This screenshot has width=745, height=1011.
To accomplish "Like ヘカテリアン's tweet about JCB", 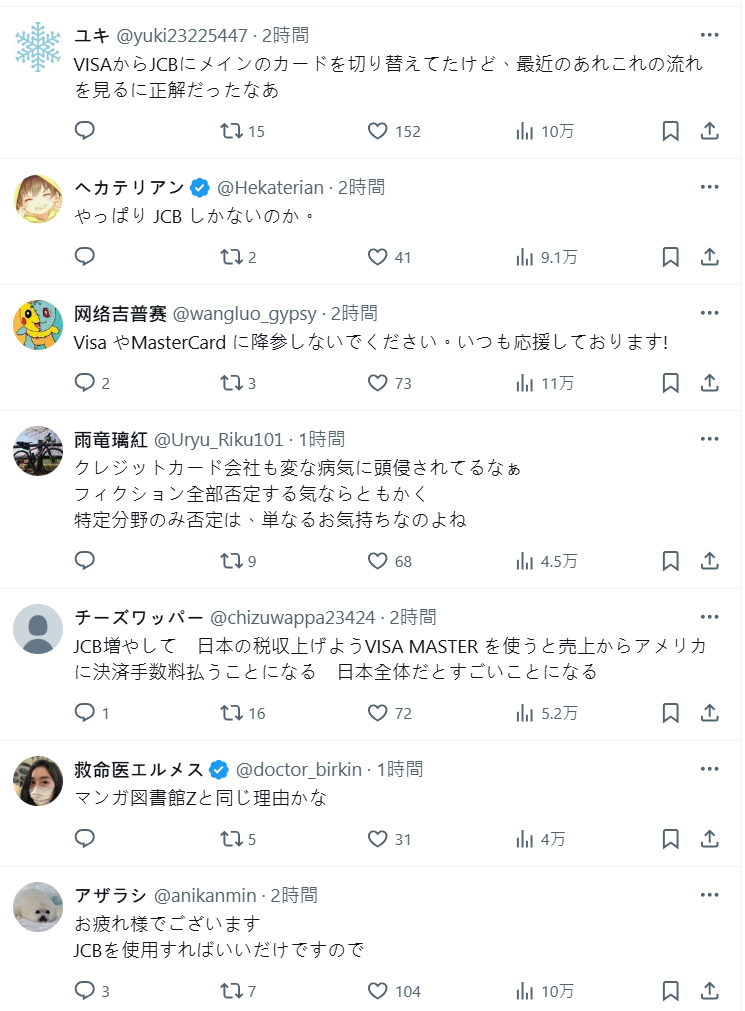I will point(377,257).
